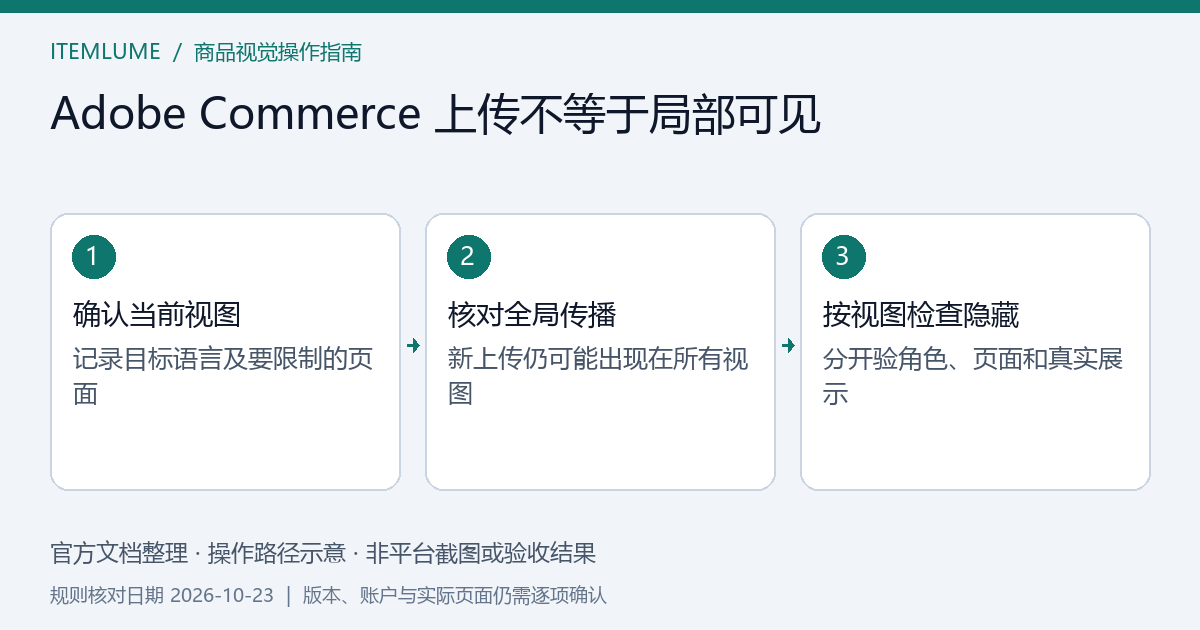The image size is (1200, 630).
Task: Click the arrow between steps 1 and 2
Action: [x=413, y=346]
